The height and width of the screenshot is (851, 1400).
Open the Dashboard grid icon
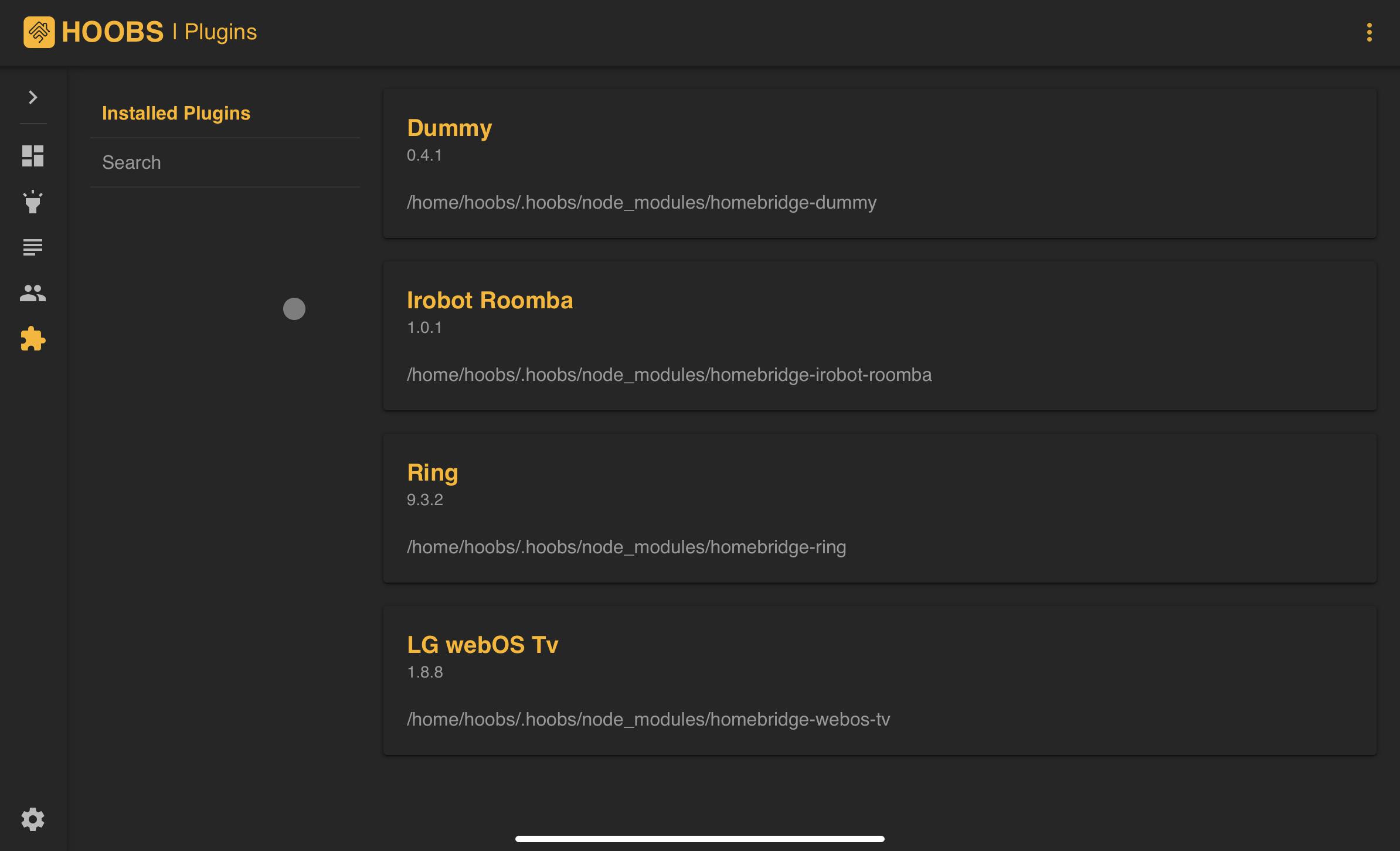tap(32, 156)
